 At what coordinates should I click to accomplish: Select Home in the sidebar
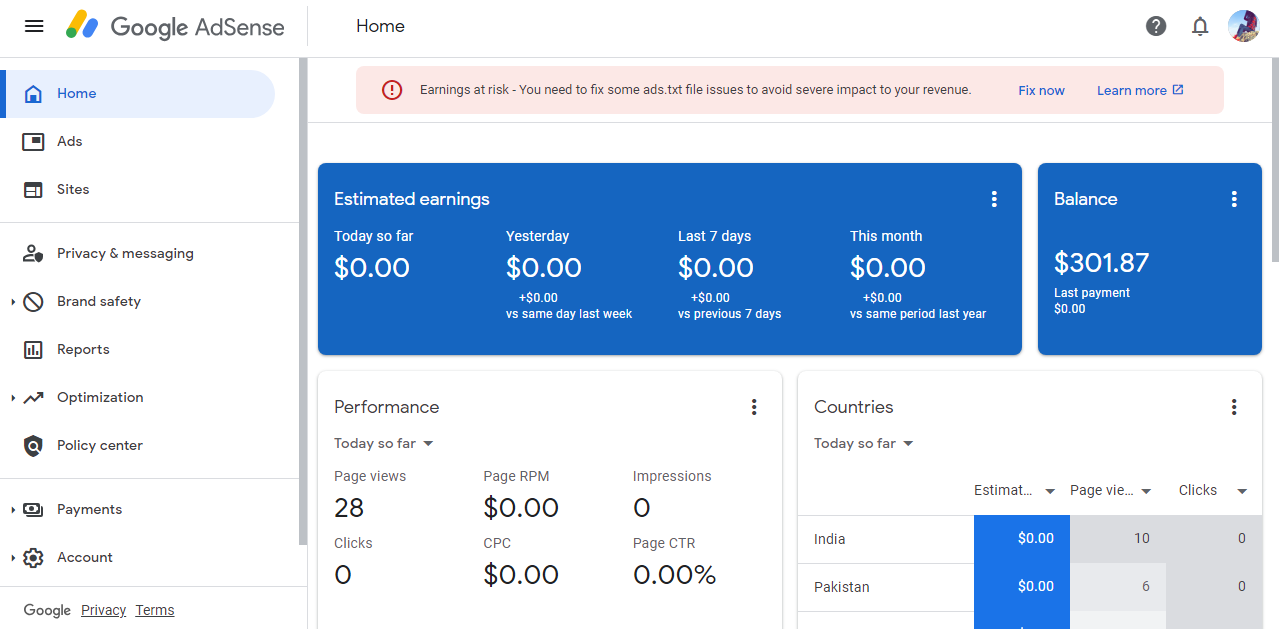[138, 93]
